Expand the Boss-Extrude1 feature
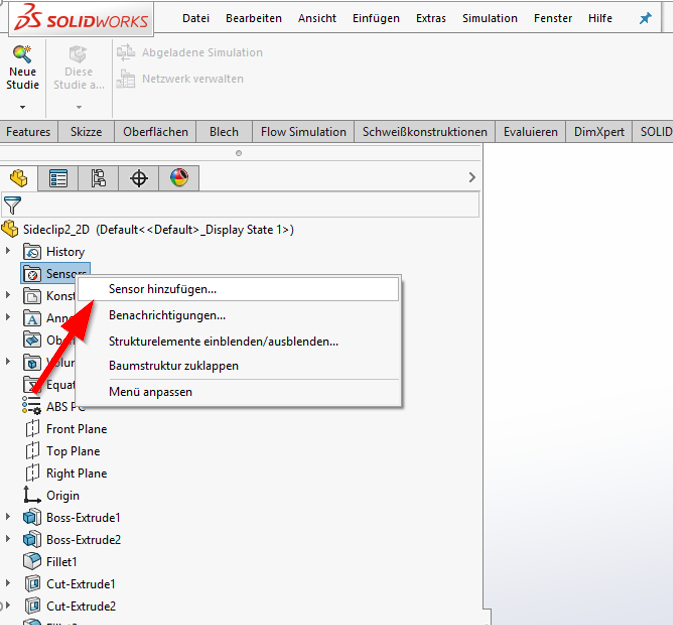673x625 pixels. 9,517
